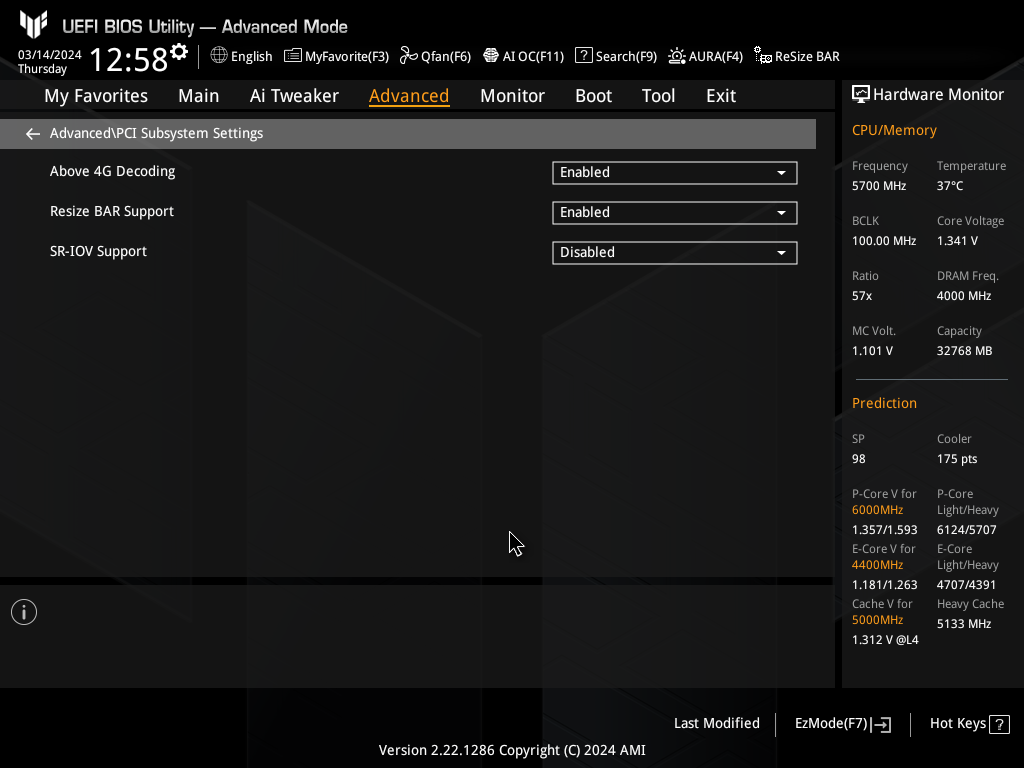Open SR-IOV Support dropdown
Image resolution: width=1024 pixels, height=768 pixels.
coord(675,253)
